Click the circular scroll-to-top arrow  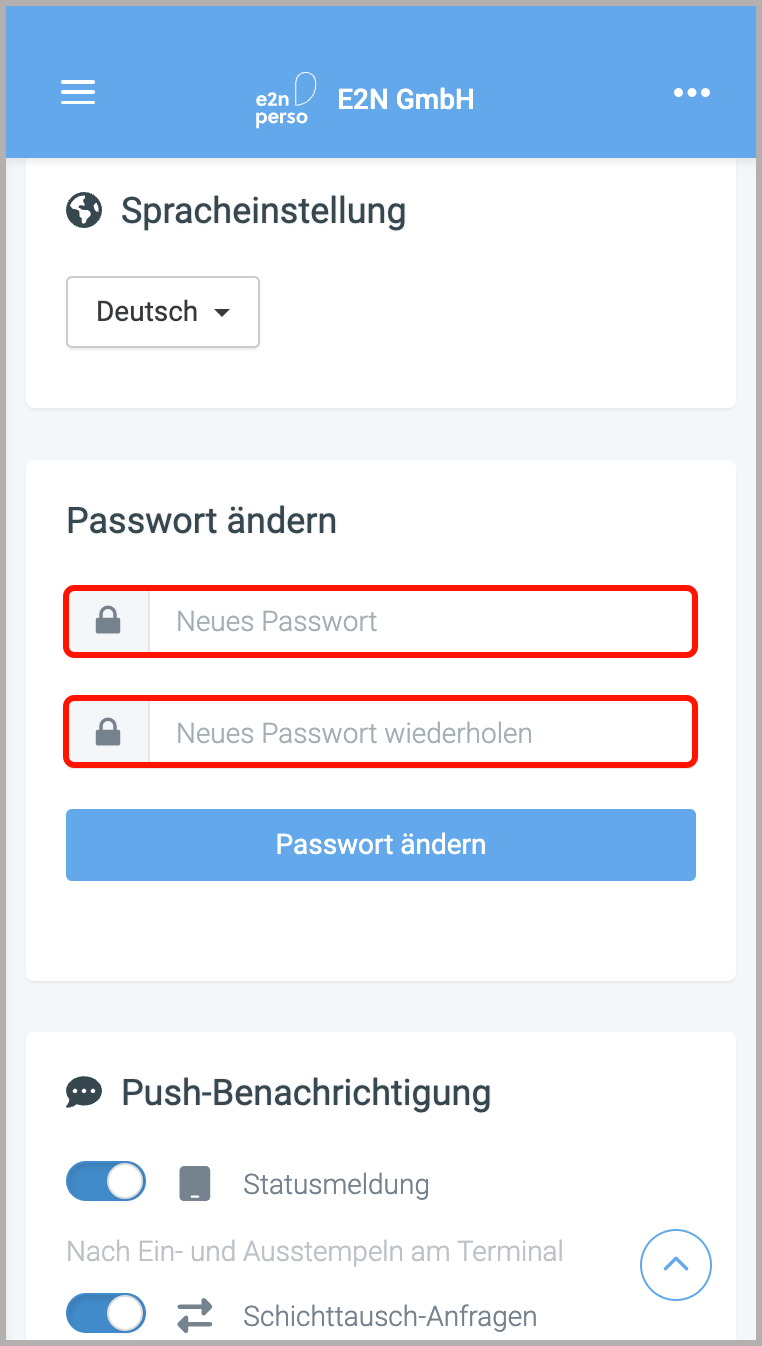pos(676,1265)
